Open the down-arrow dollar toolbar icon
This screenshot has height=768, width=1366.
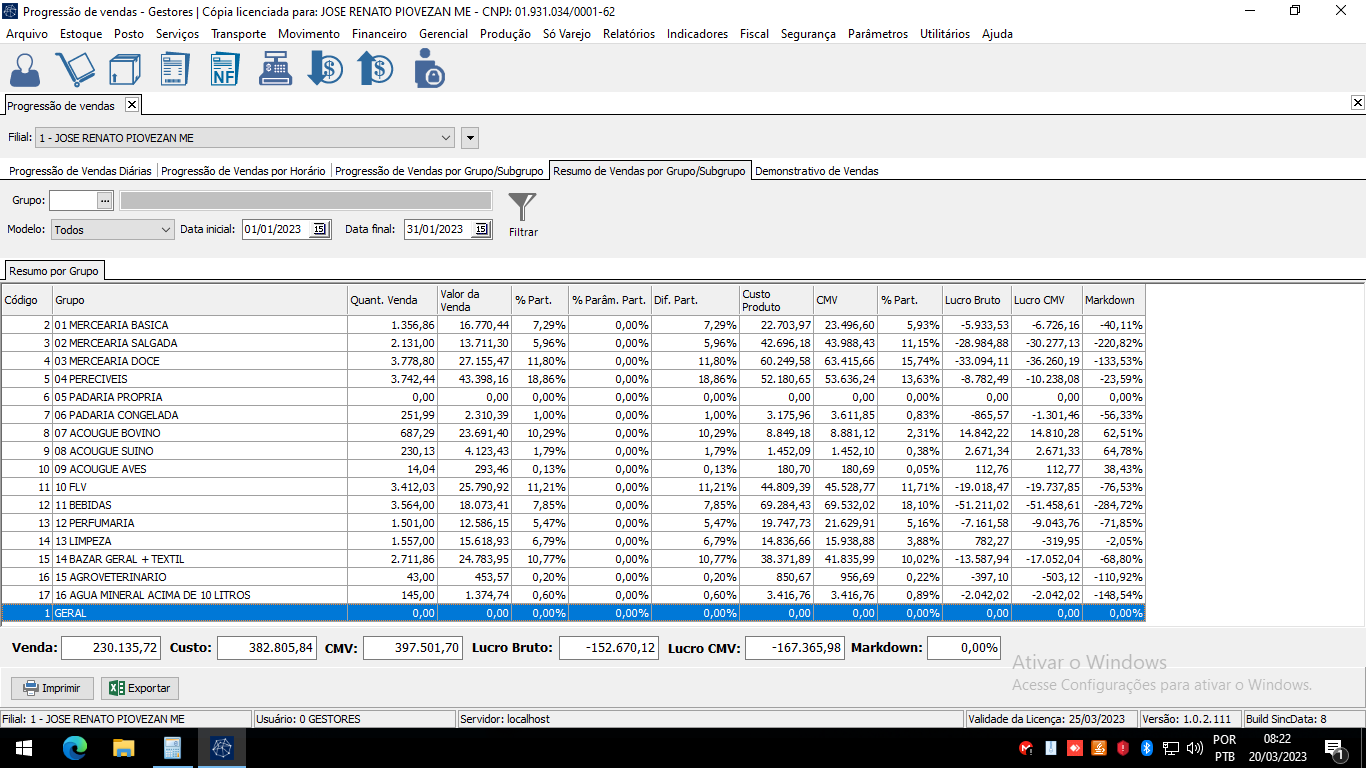tap(325, 70)
